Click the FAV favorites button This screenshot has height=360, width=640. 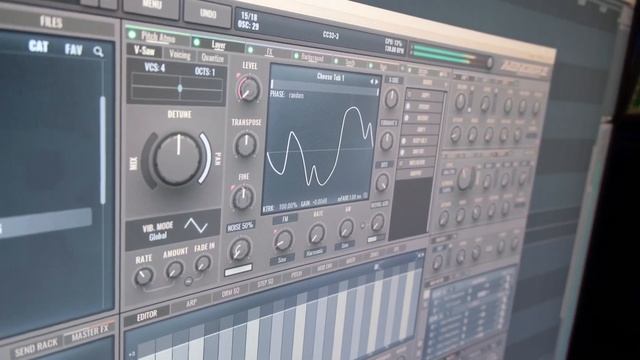click(x=73, y=49)
